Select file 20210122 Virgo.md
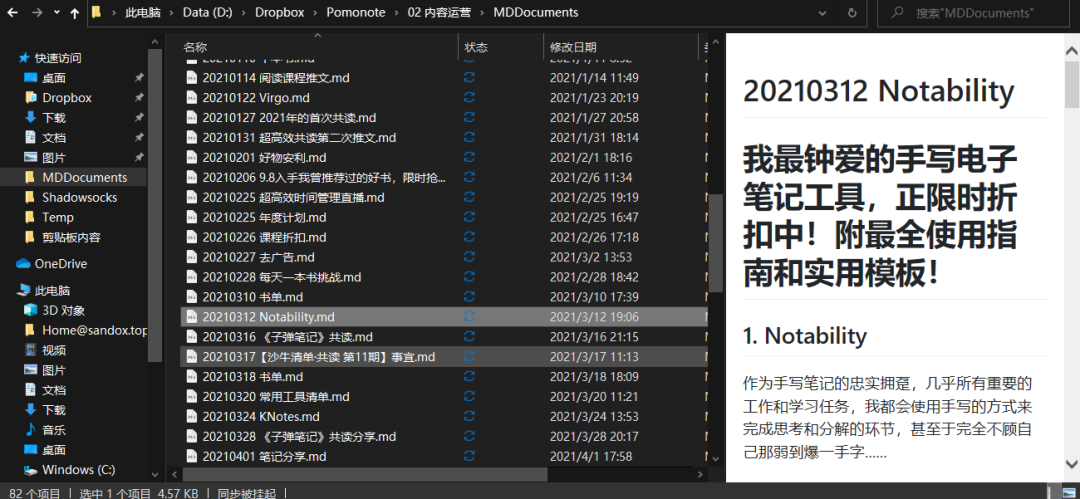Image resolution: width=1080 pixels, height=499 pixels. [256, 98]
